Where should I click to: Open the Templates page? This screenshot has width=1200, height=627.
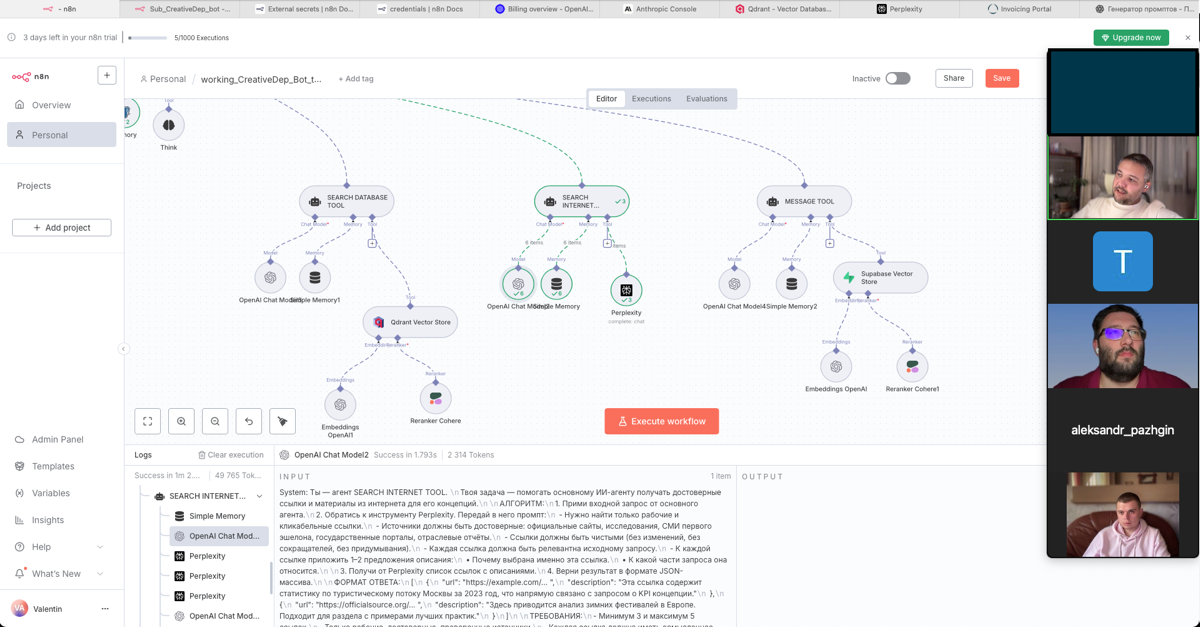[x=61, y=466]
